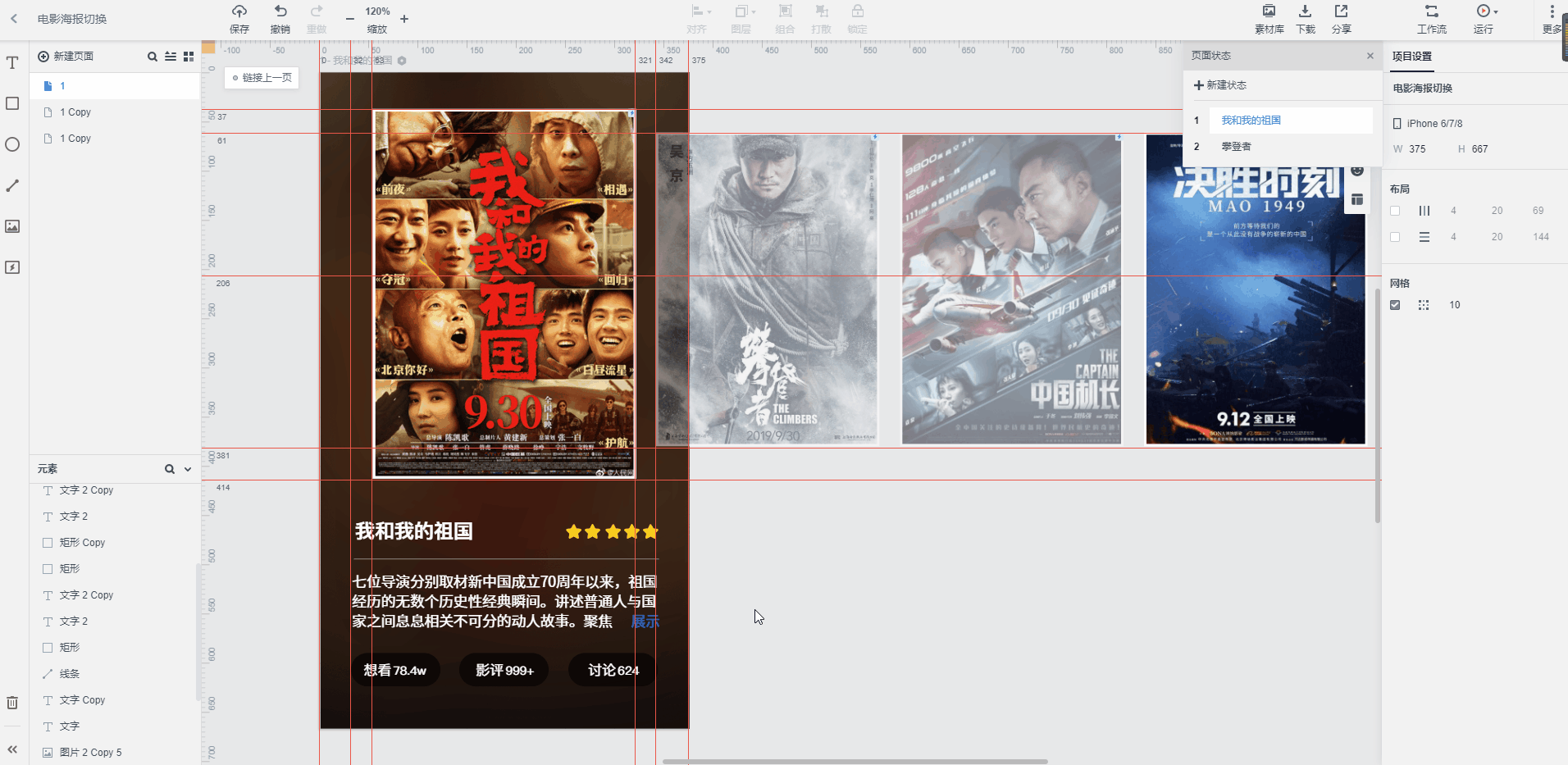Image resolution: width=1568 pixels, height=765 pixels.
Task: Click the Download (下载) icon
Action: (x=1305, y=11)
